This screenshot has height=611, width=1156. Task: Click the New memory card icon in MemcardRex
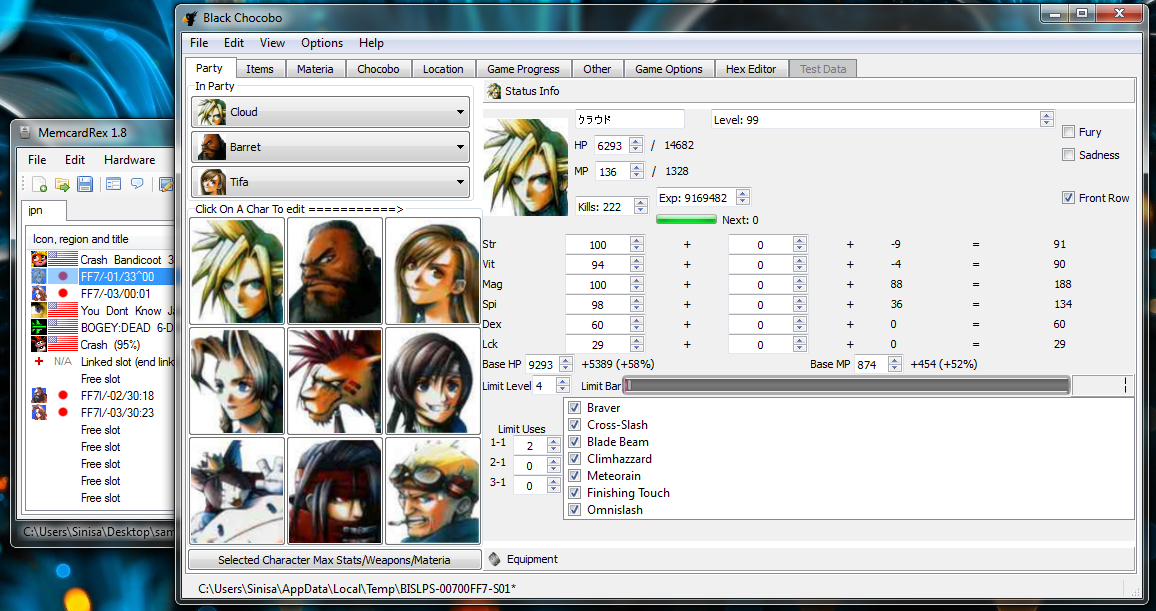tap(40, 184)
